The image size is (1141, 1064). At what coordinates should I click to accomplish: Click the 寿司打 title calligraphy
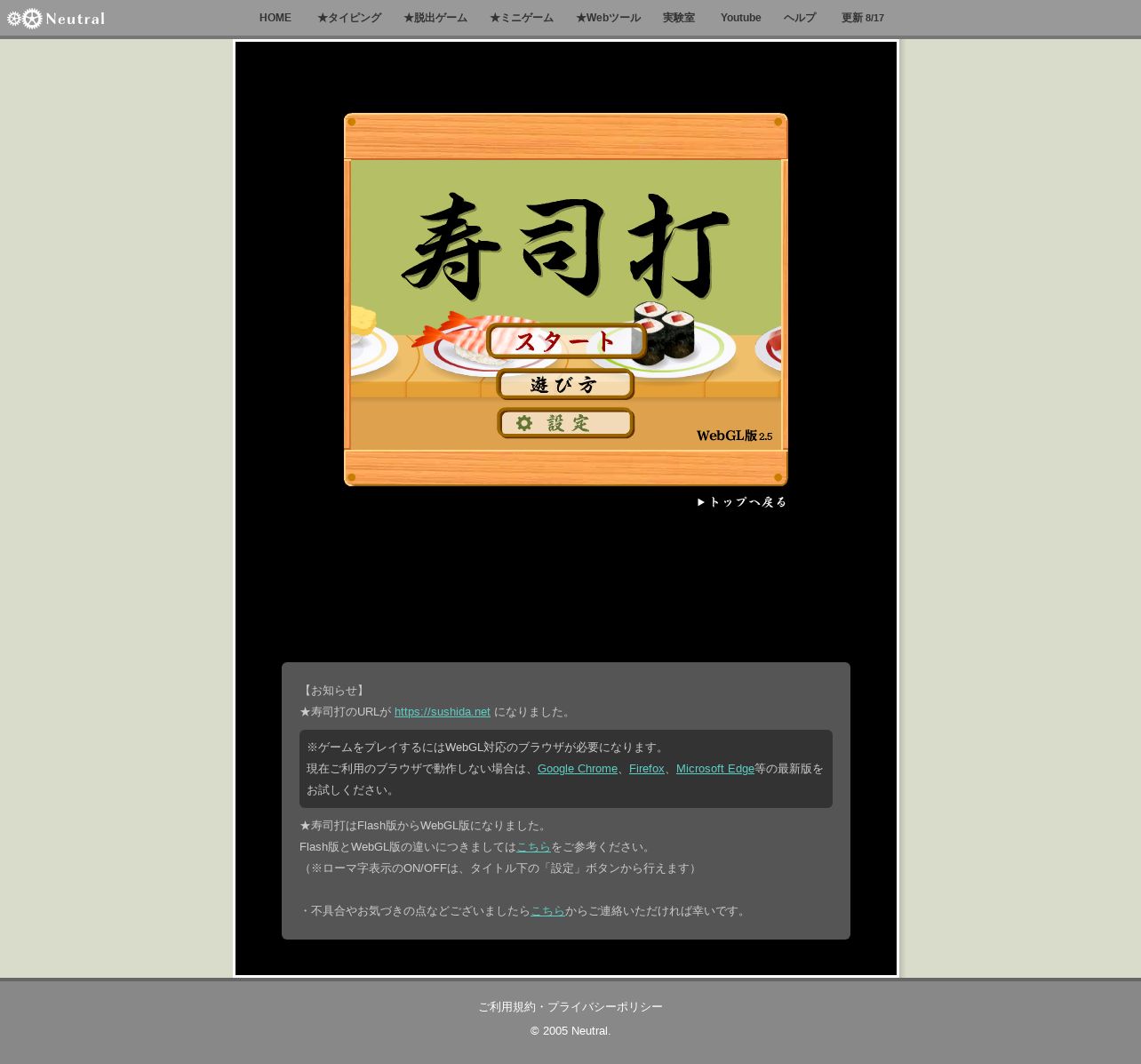click(565, 246)
